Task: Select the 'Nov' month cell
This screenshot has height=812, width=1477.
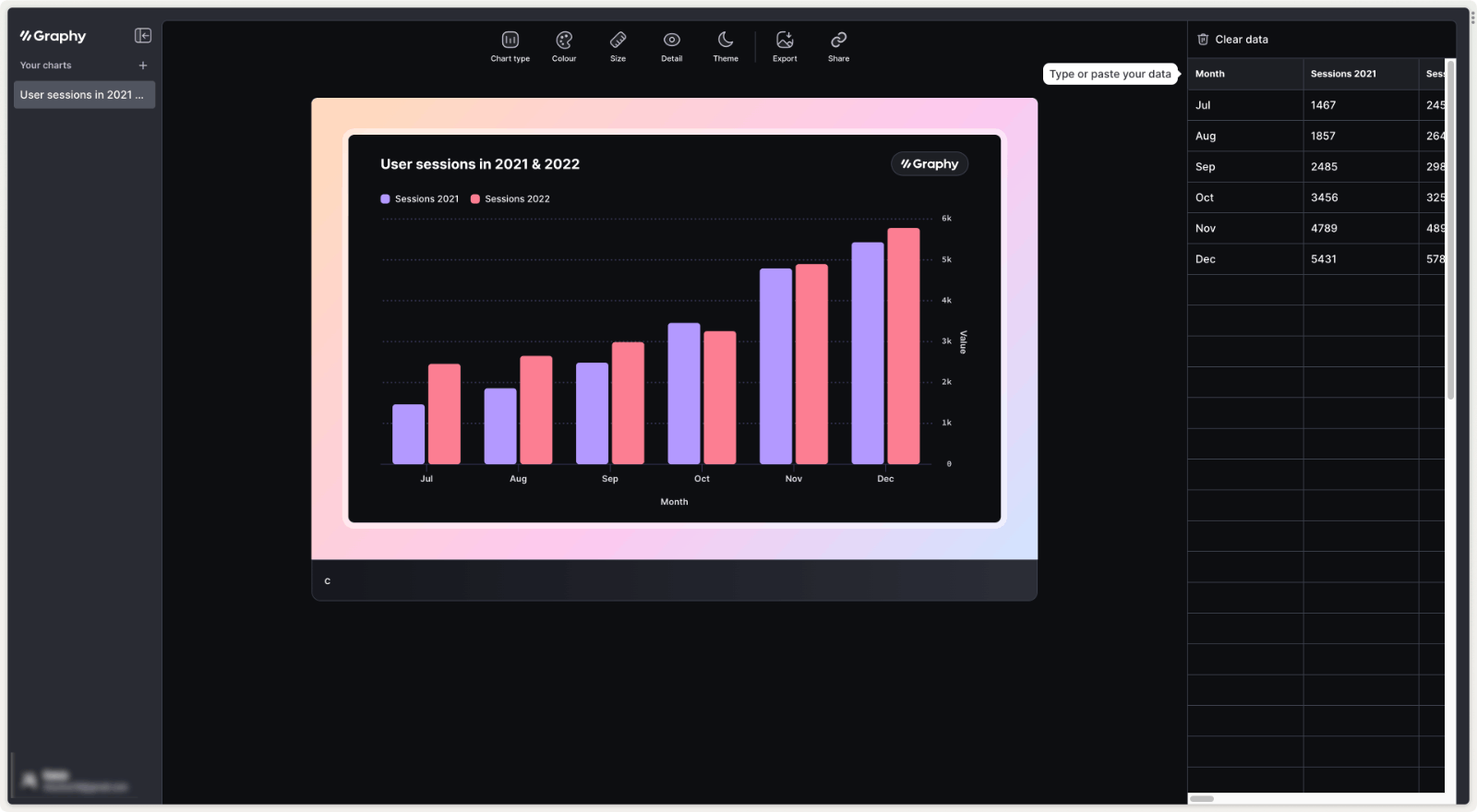Action: [x=1245, y=229]
